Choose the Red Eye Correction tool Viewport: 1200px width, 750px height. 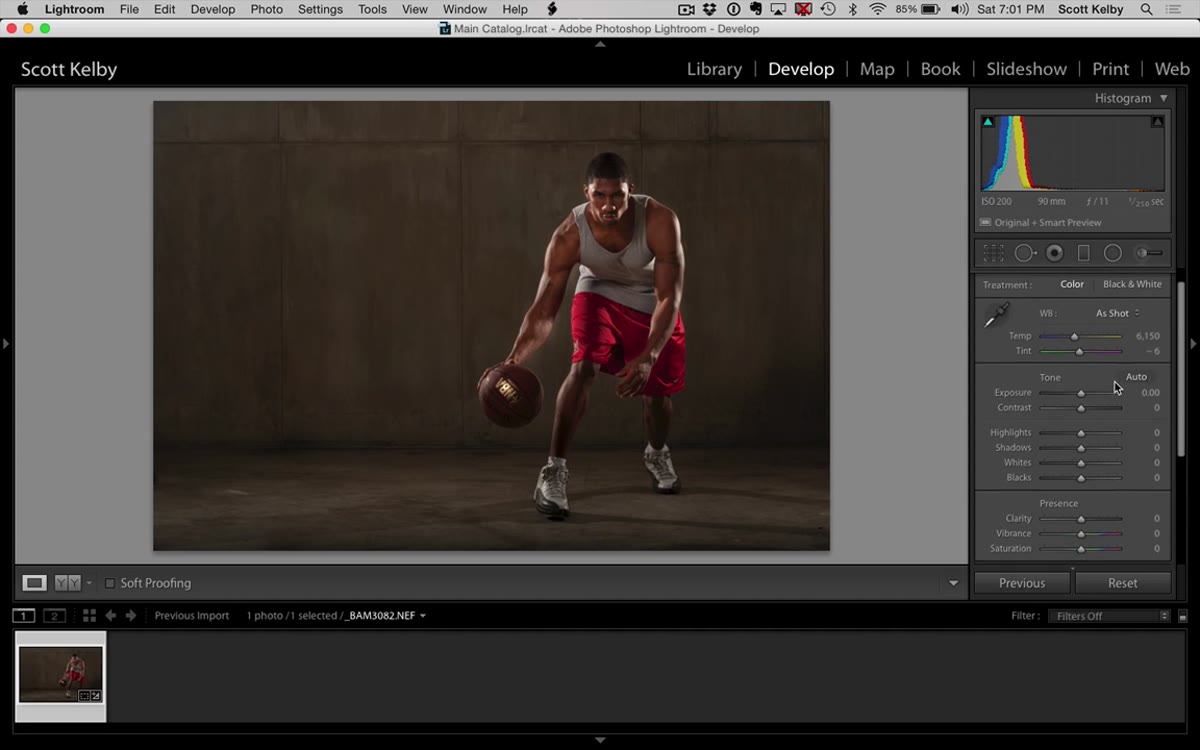(x=1054, y=253)
